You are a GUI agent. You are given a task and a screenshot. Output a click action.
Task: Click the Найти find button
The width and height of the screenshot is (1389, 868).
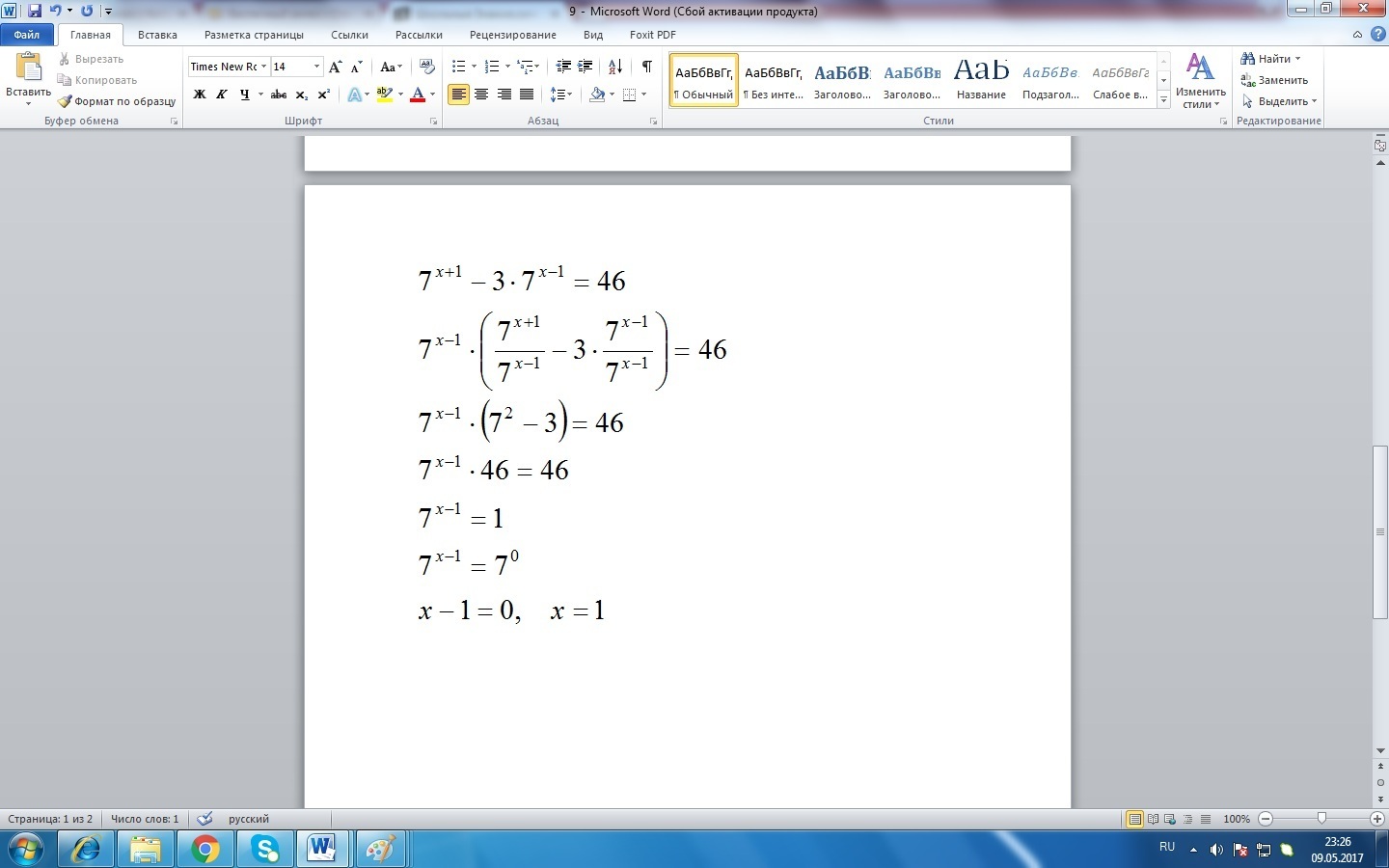(x=1270, y=59)
